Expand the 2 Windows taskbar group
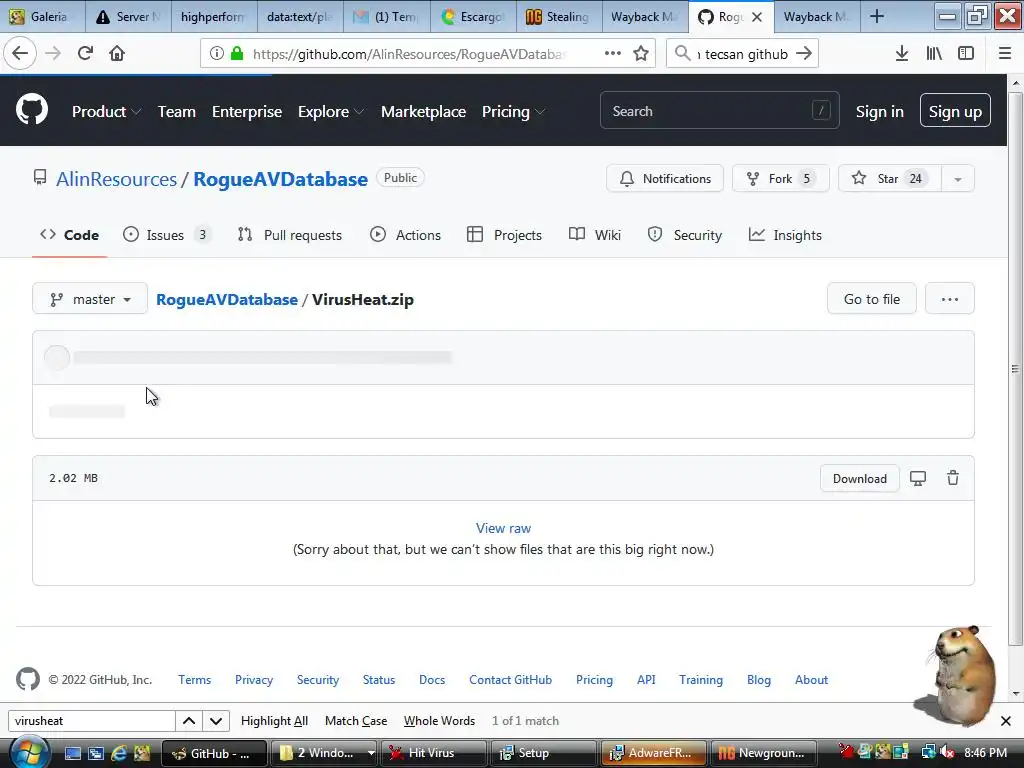The width and height of the screenshot is (1024, 768). [x=324, y=753]
